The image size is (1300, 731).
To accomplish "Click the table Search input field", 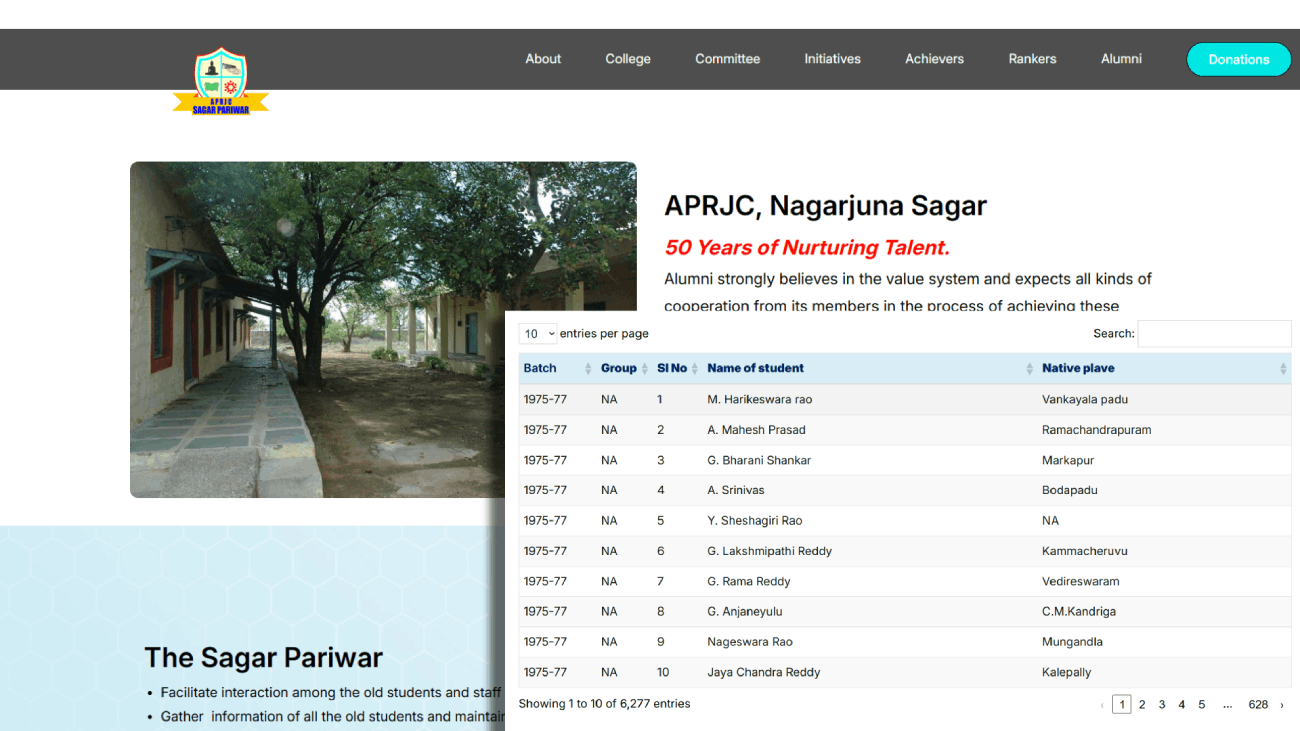I will 1214,334.
